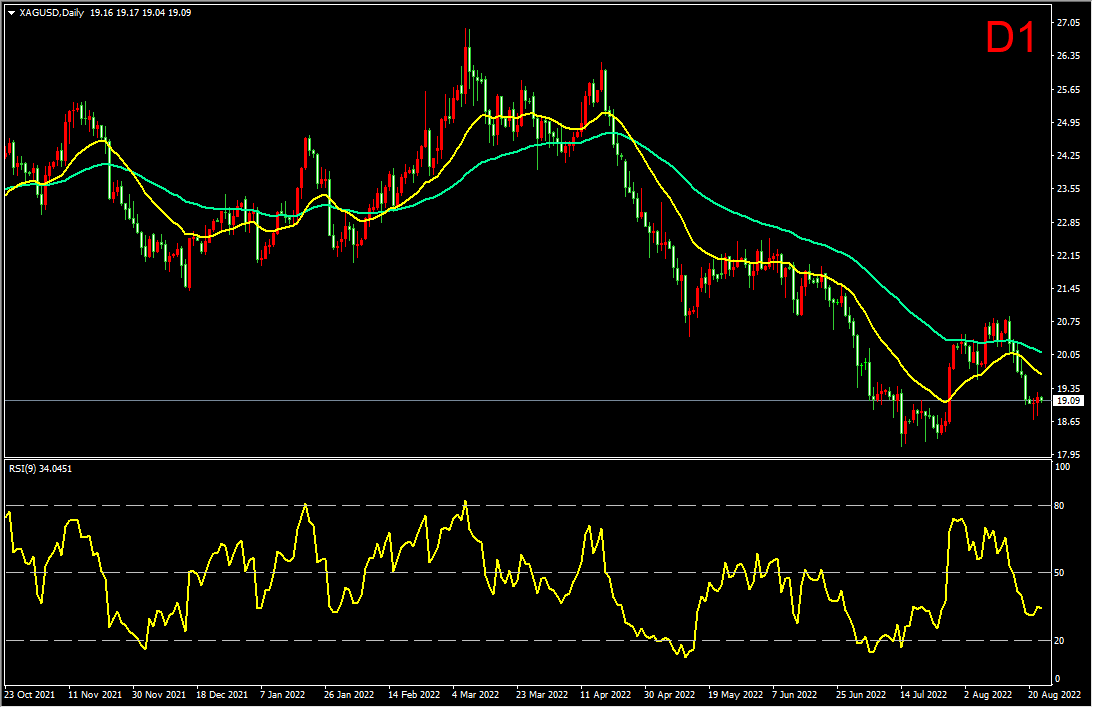Image resolution: width=1093 pixels, height=708 pixels.
Task: Click the RSI(9) 34.0451 indicator label
Action: point(40,468)
